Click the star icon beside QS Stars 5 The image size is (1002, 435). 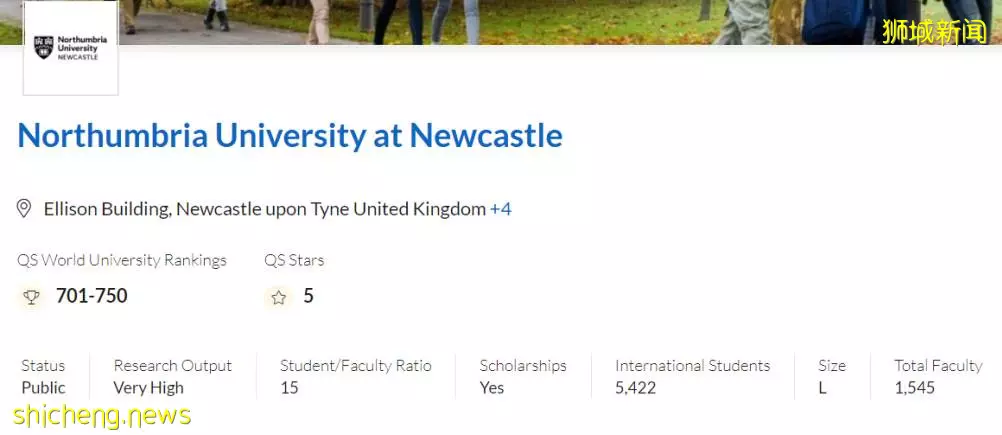tap(279, 297)
